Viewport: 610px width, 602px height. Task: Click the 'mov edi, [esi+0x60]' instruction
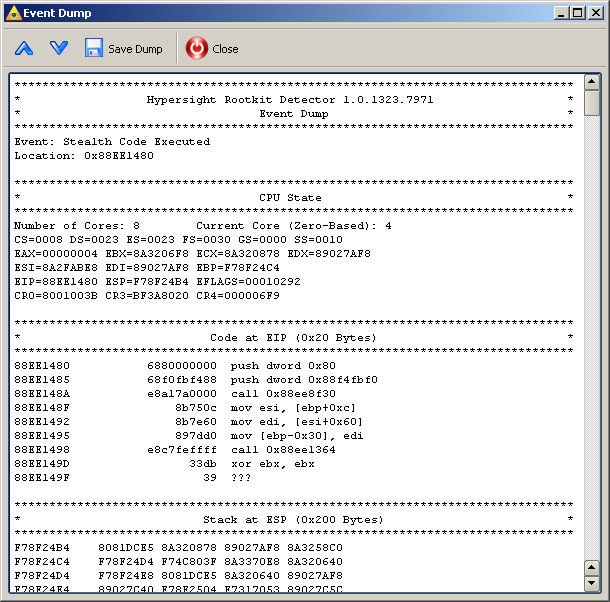(x=297, y=422)
